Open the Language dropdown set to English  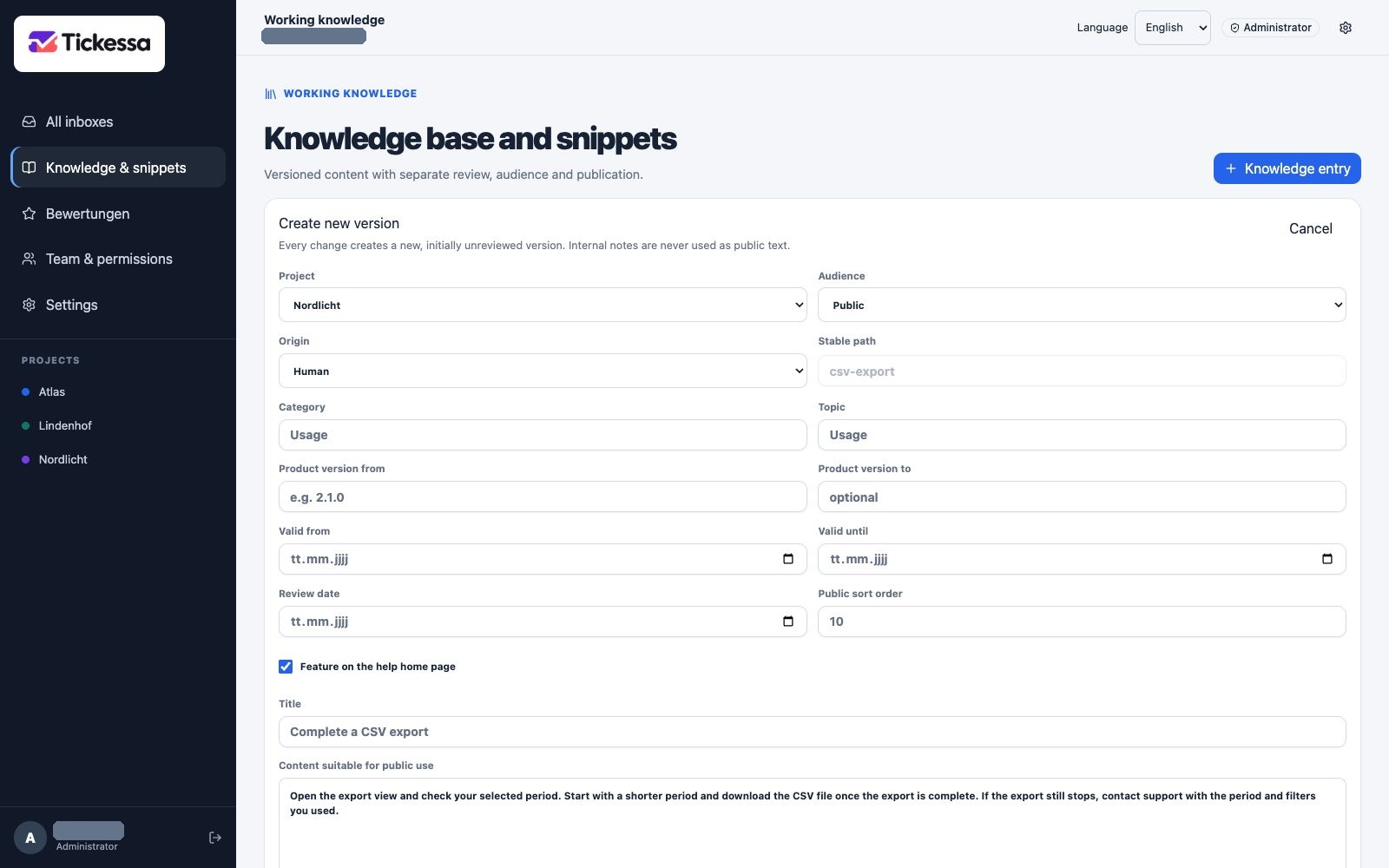pyautogui.click(x=1172, y=28)
